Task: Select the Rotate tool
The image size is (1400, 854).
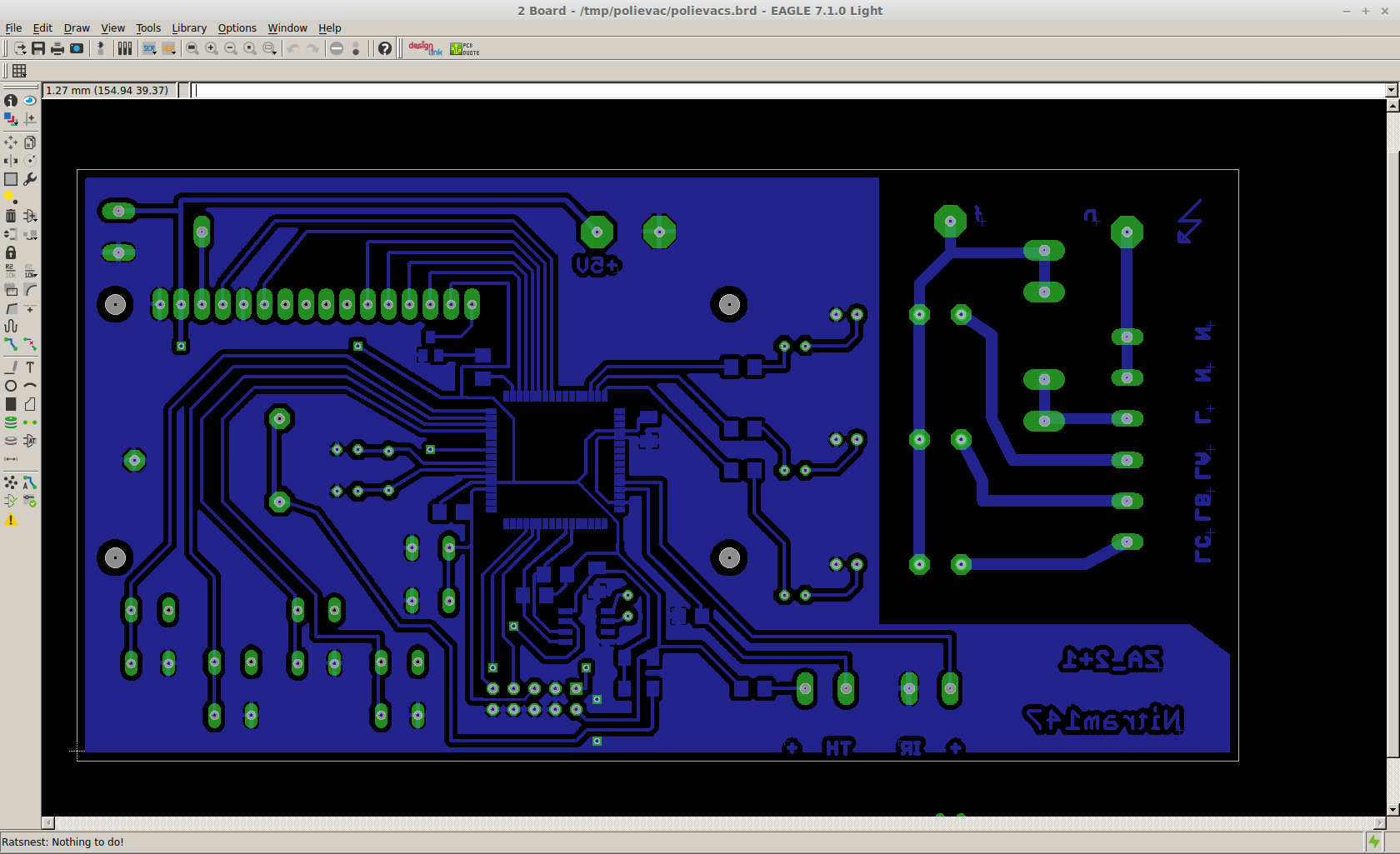Action: click(x=30, y=161)
